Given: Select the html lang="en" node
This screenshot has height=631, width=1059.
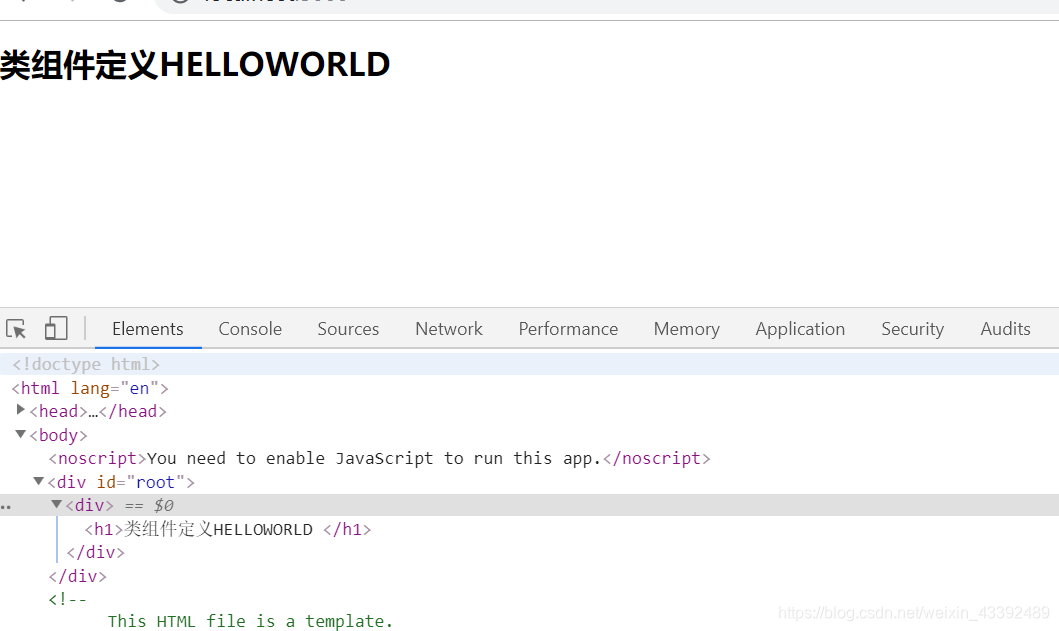Looking at the screenshot, I should coord(90,388).
